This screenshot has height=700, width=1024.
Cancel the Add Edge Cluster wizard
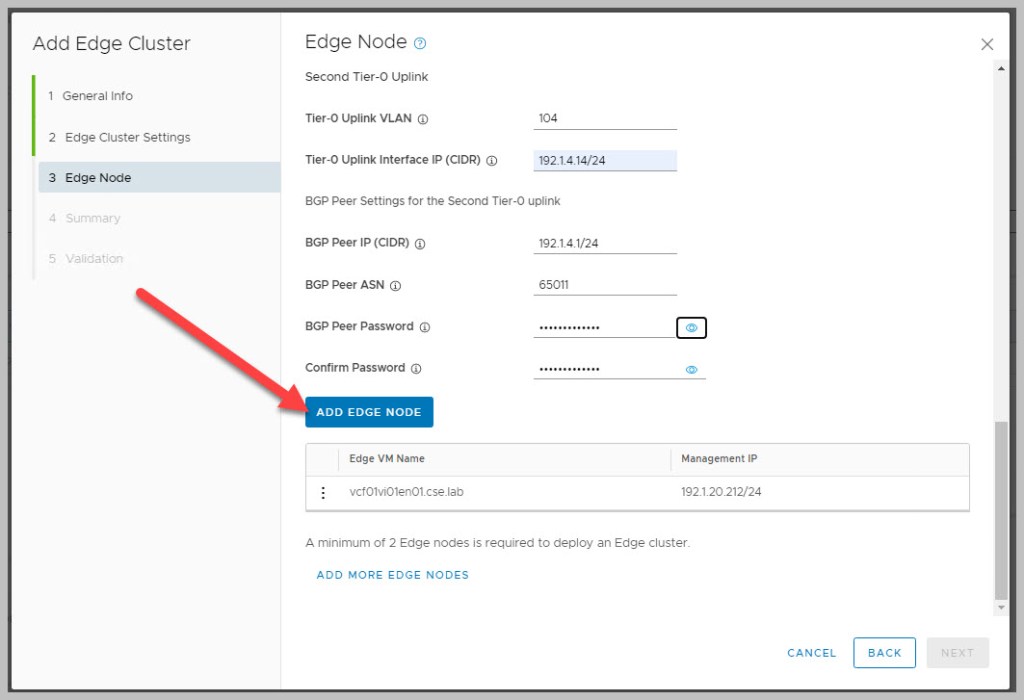(811, 653)
